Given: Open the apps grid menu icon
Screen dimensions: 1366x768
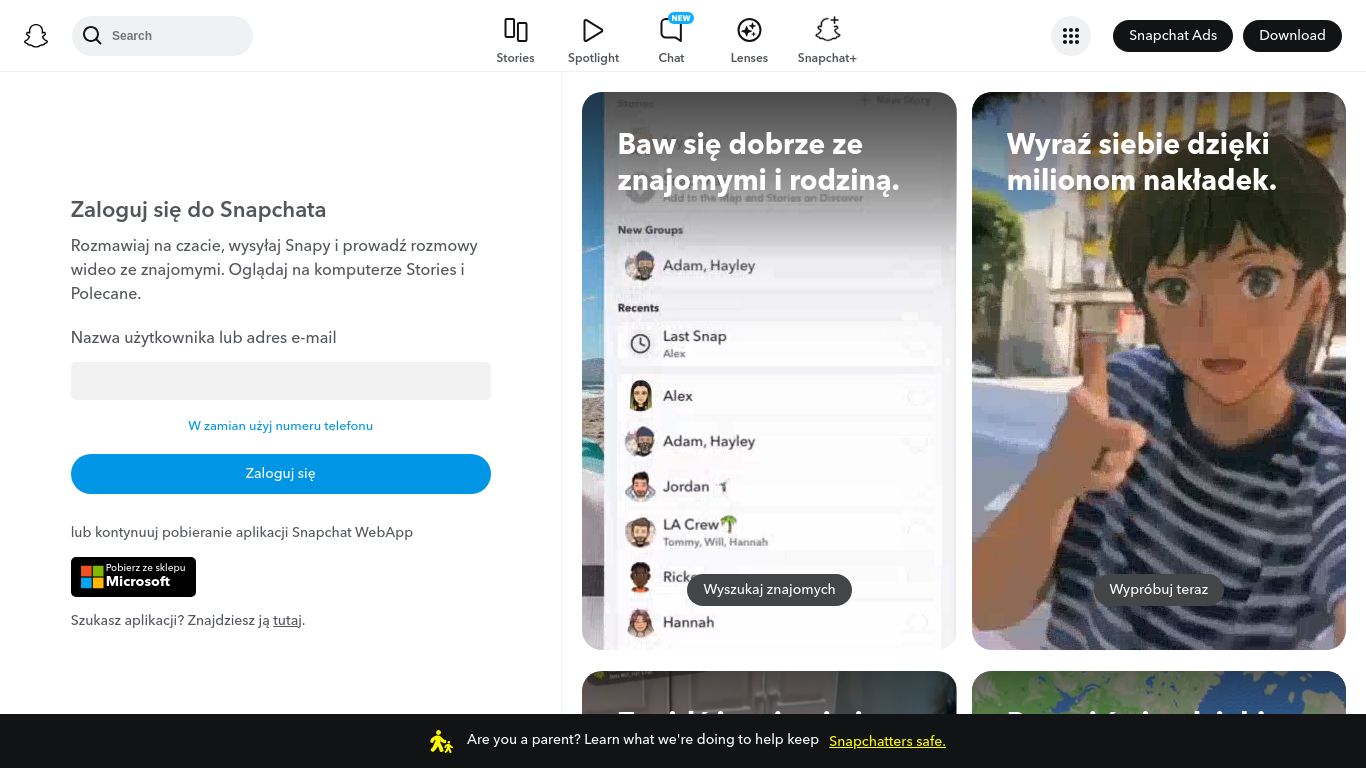Looking at the screenshot, I should (x=1071, y=36).
